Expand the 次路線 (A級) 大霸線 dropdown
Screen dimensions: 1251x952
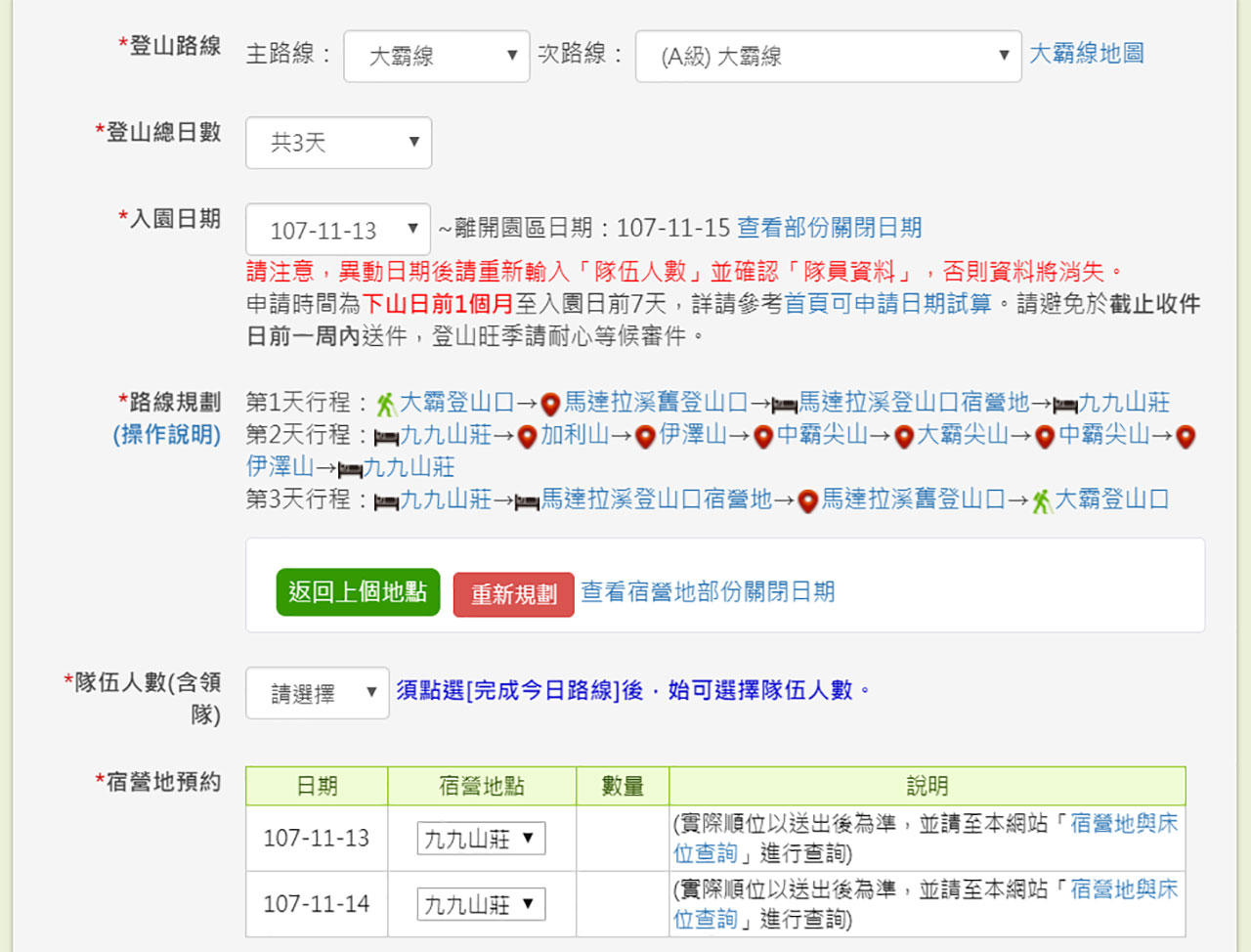[827, 56]
